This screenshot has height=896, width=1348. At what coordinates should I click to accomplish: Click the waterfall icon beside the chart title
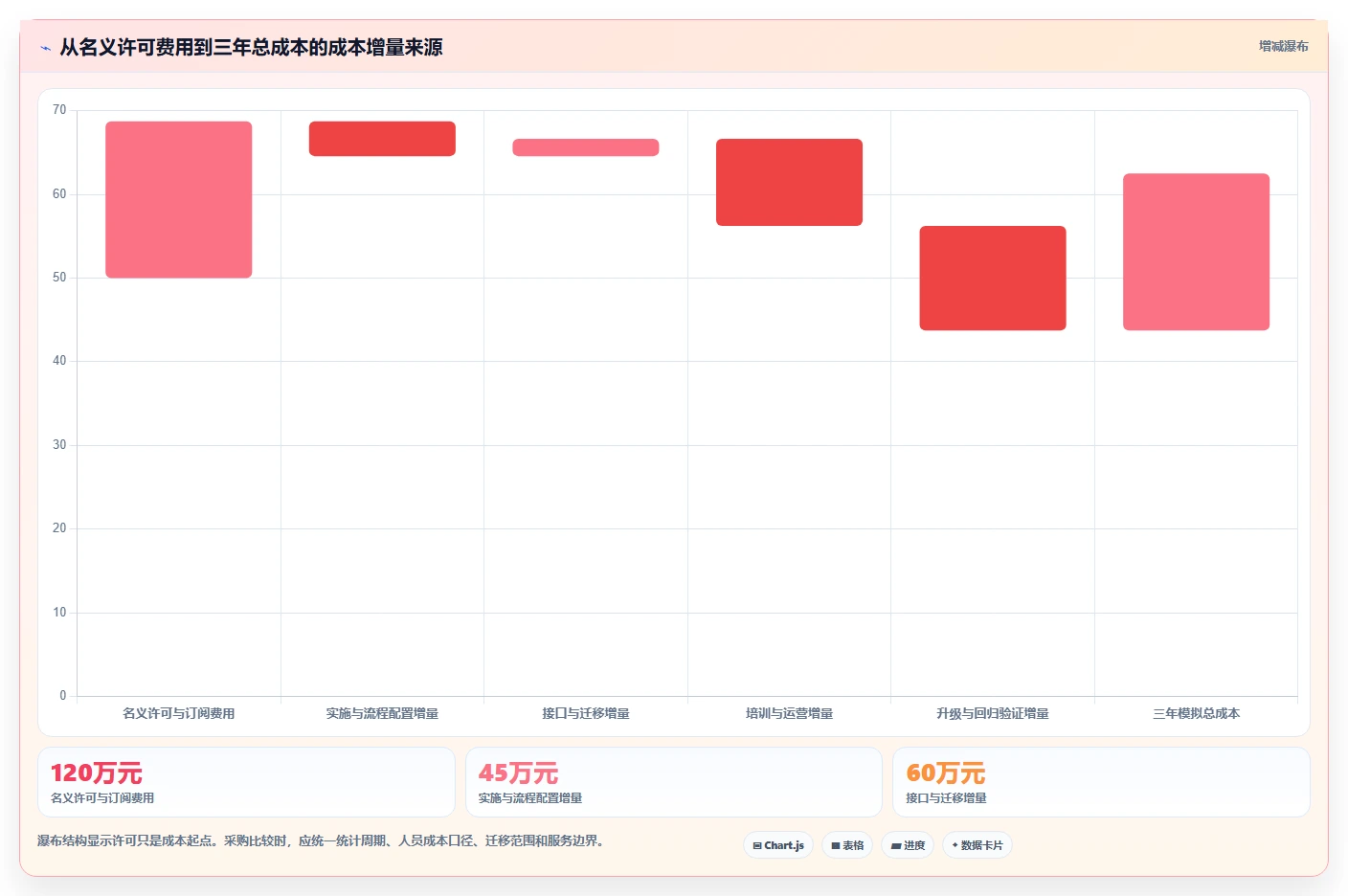click(45, 48)
